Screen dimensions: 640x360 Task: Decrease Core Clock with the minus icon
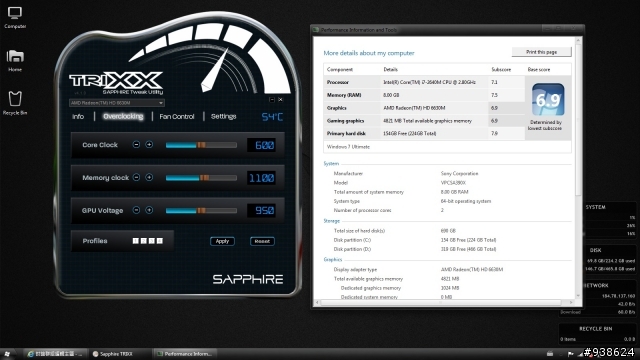pos(136,144)
